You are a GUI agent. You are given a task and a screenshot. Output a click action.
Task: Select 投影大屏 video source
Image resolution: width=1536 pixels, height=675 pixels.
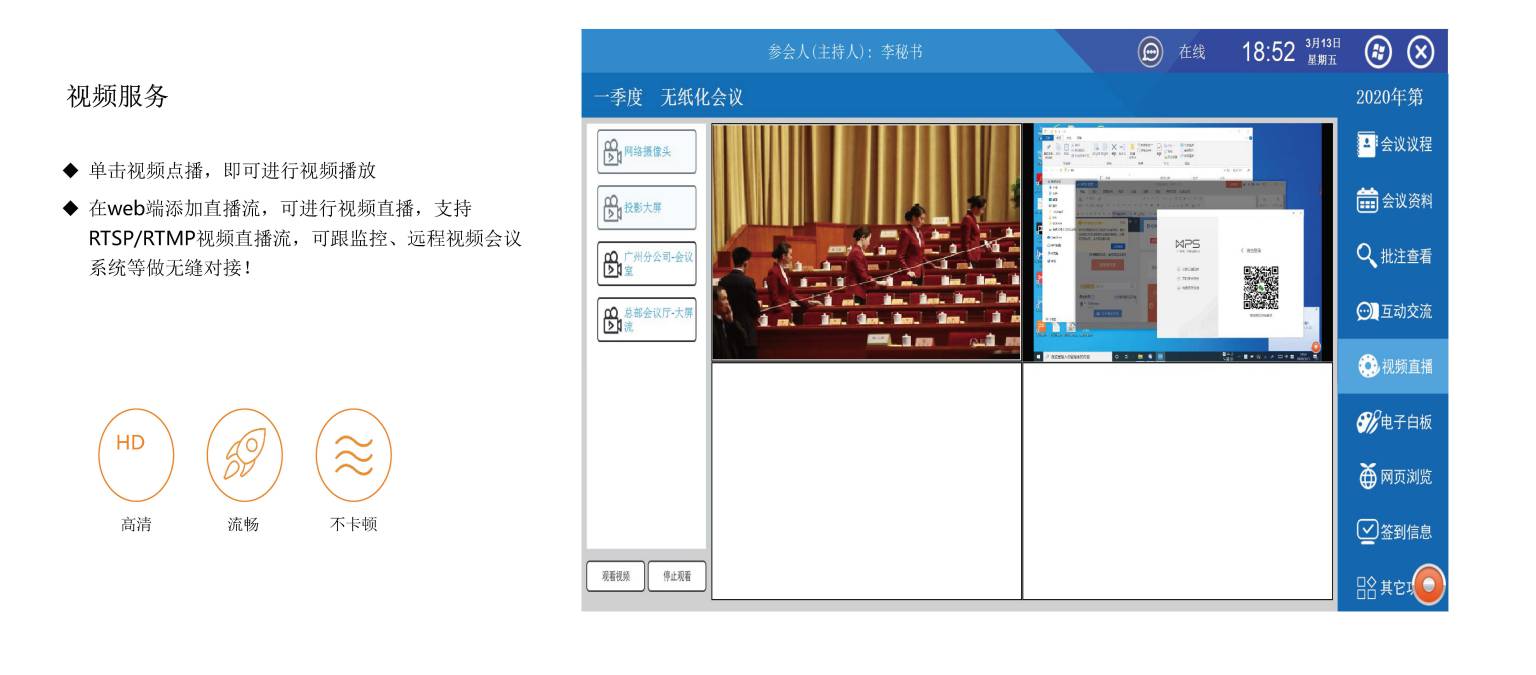646,208
